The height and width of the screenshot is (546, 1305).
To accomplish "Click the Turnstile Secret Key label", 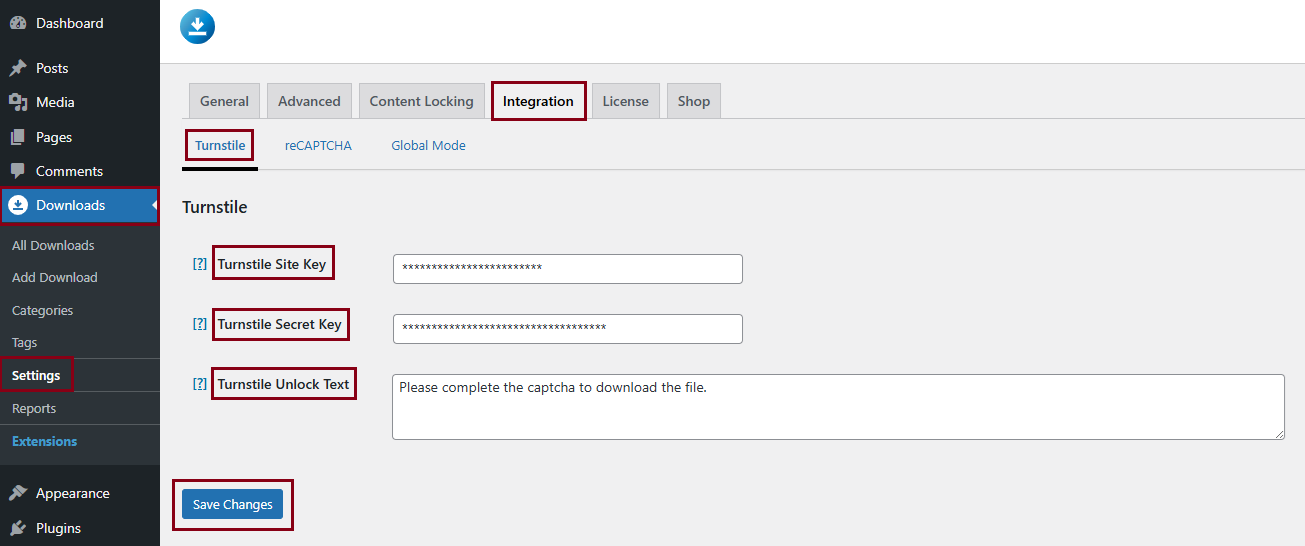I will (x=280, y=324).
